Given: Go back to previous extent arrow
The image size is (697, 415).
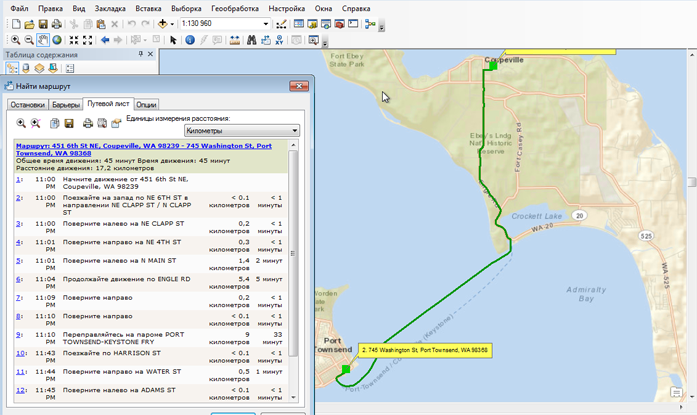Looking at the screenshot, I should 106,40.
